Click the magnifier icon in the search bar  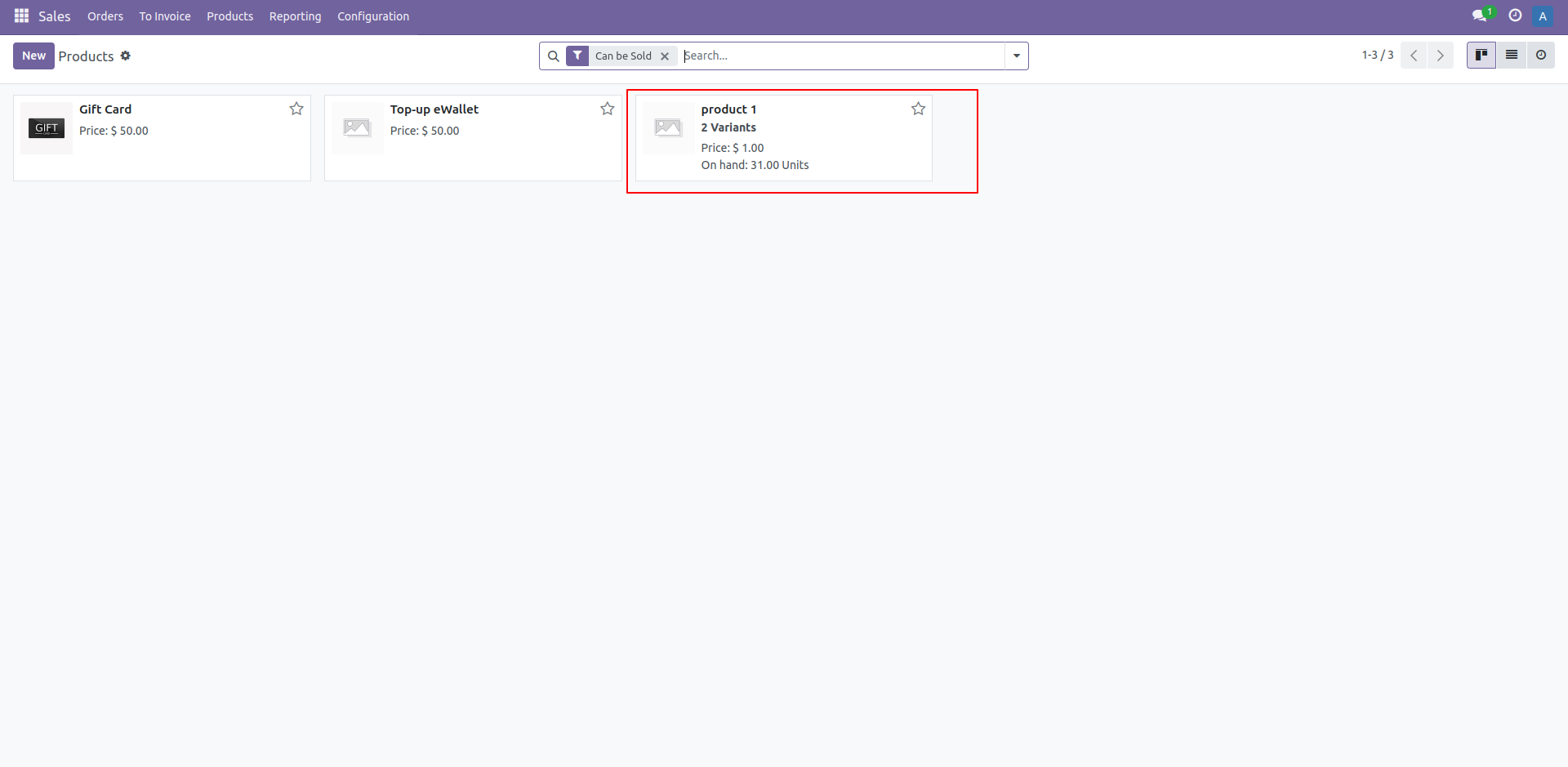555,56
